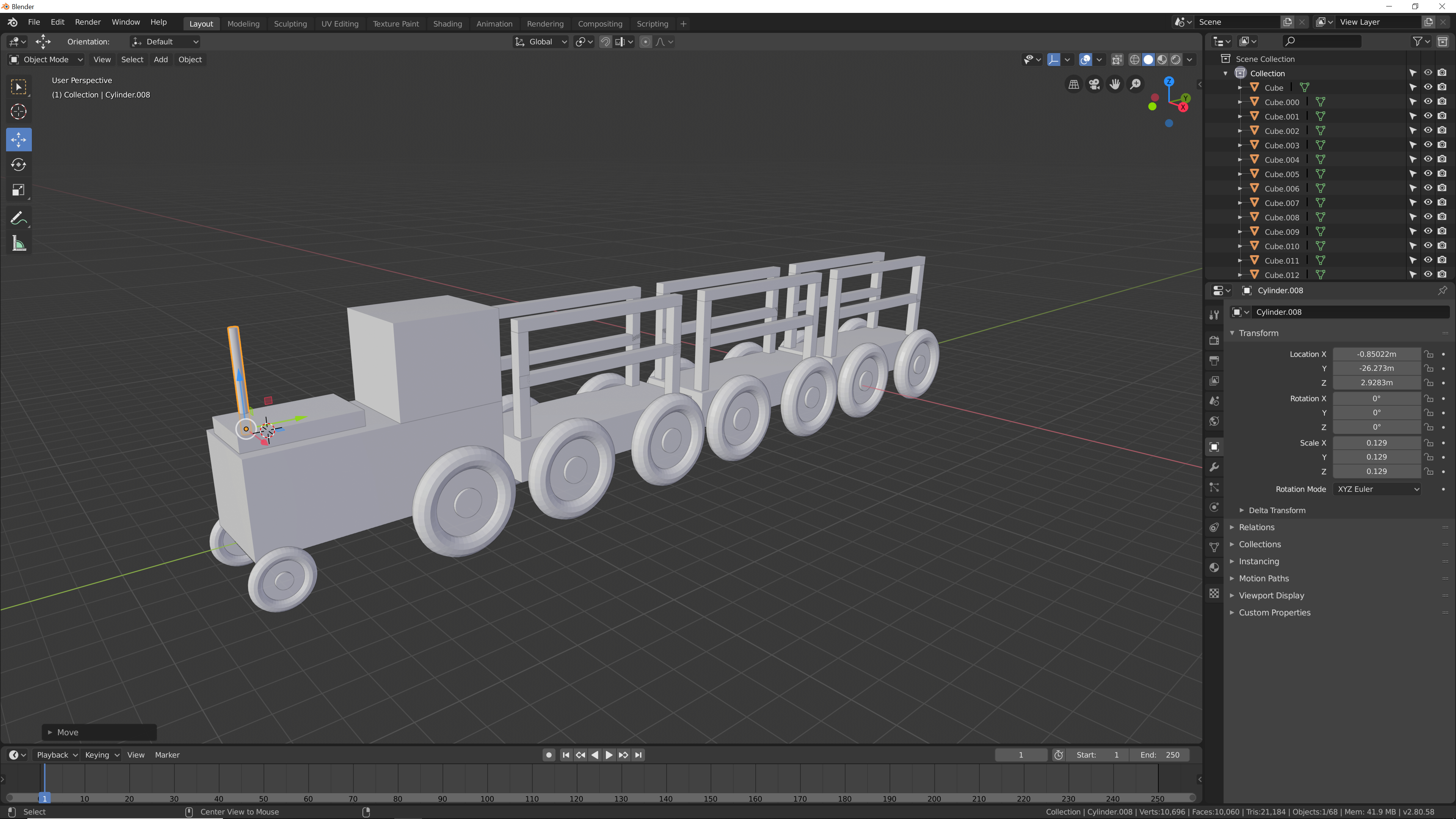Click the zoom view magnifier icon
The image size is (1456, 819).
tap(1135, 84)
